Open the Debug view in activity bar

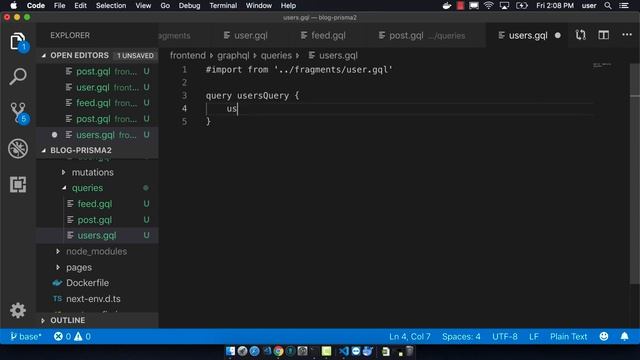[18, 148]
